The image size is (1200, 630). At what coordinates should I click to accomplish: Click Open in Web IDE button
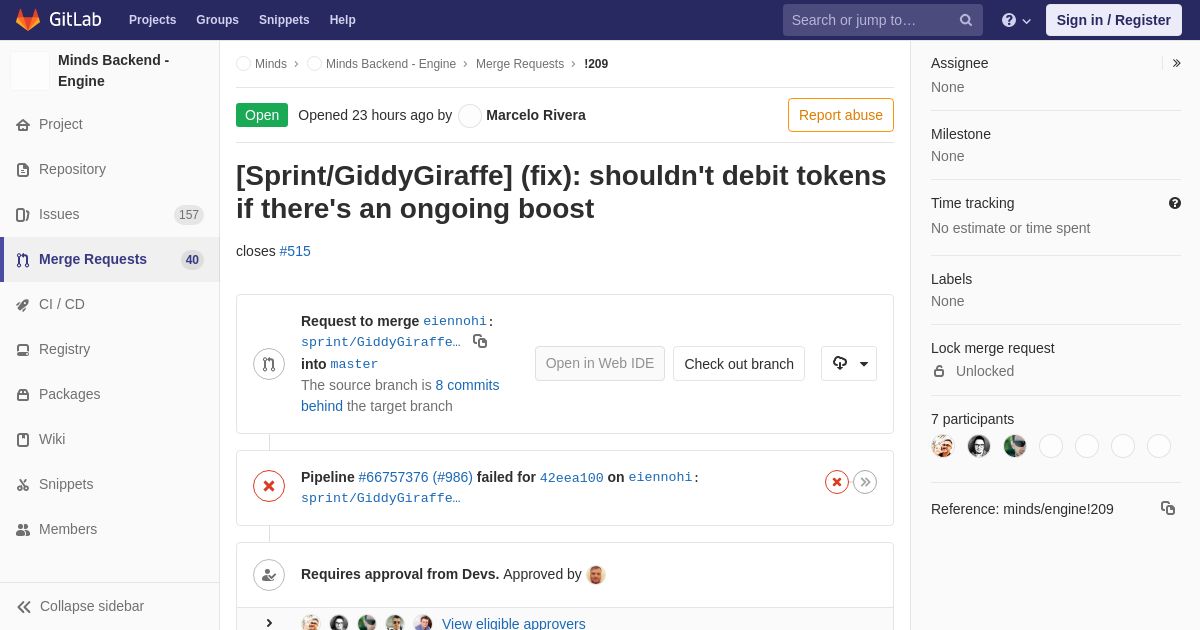[x=600, y=364]
